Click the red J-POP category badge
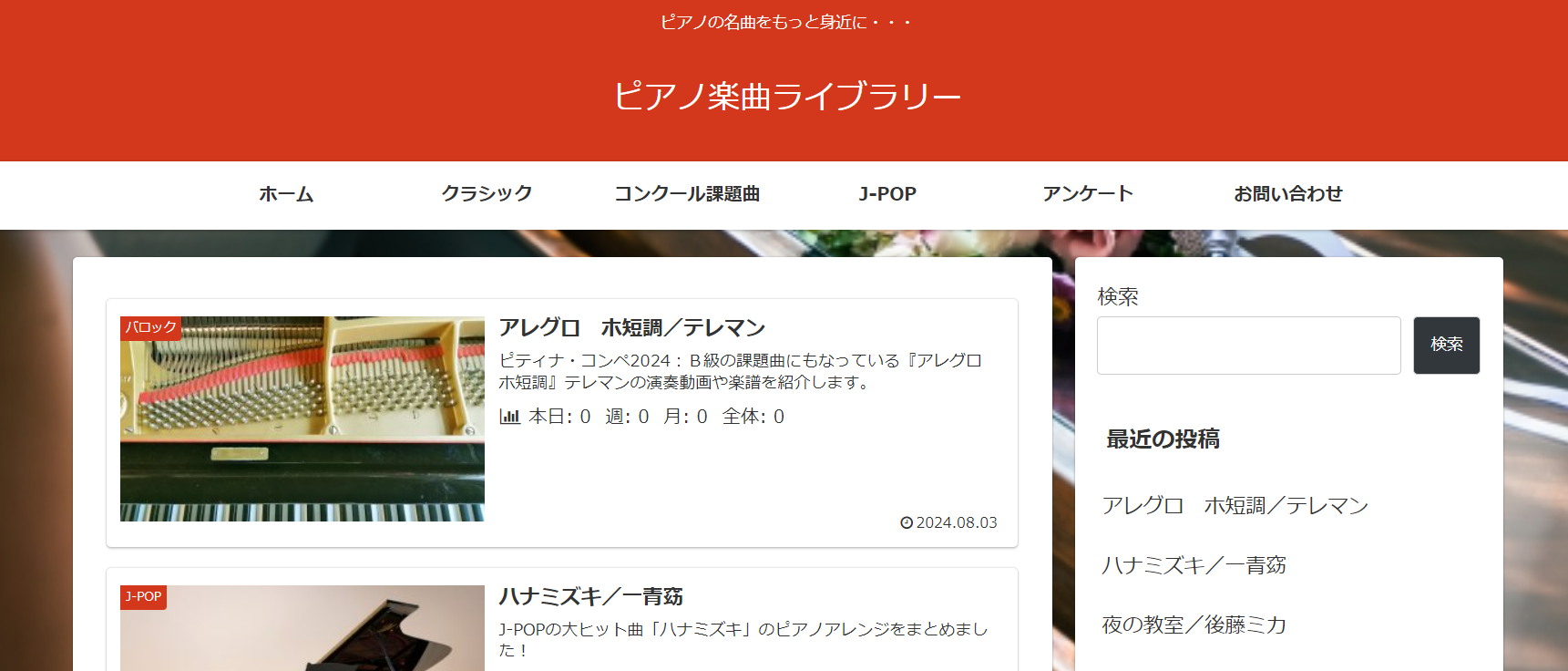 [x=143, y=597]
